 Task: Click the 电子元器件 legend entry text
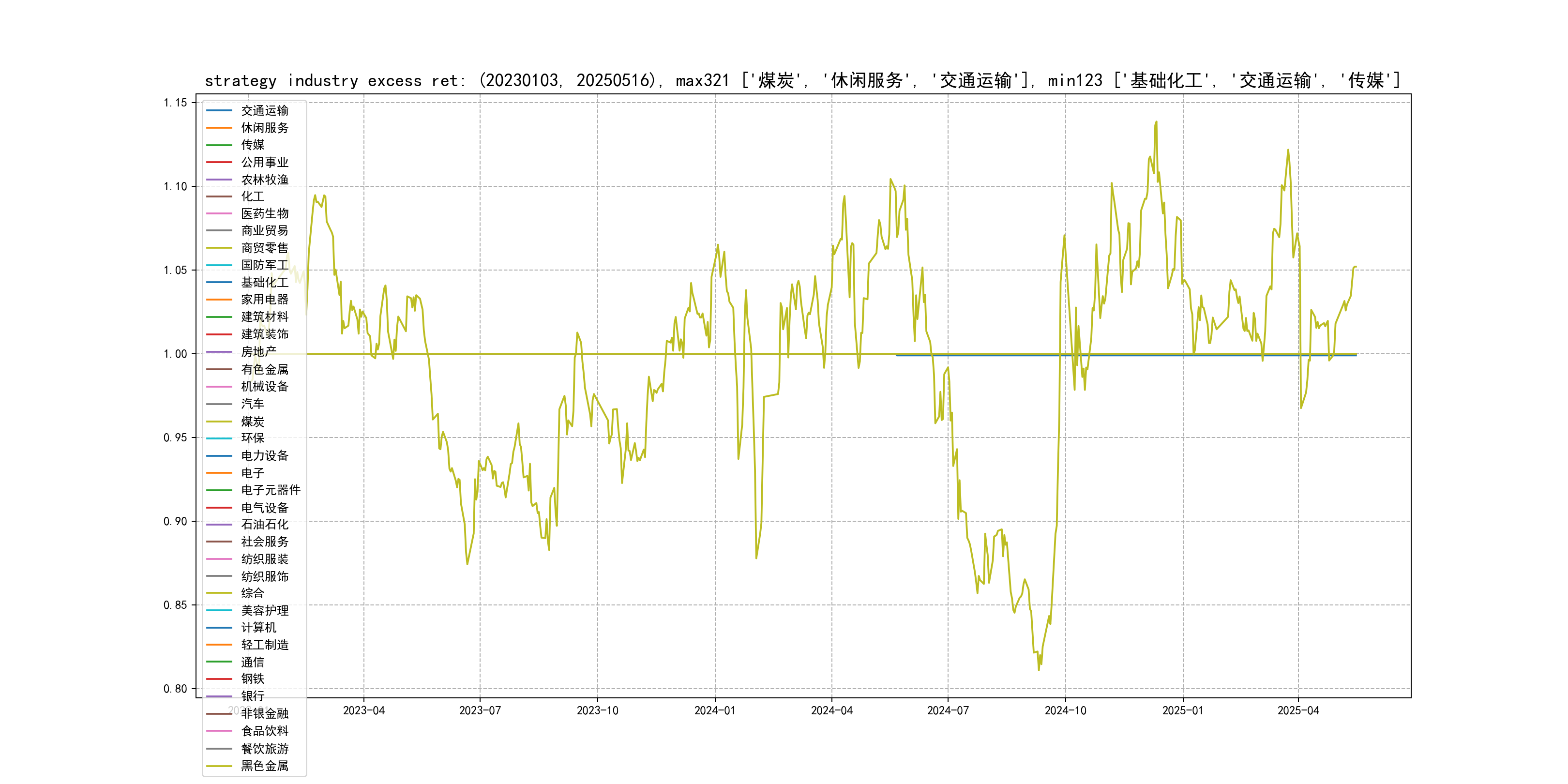(x=271, y=490)
